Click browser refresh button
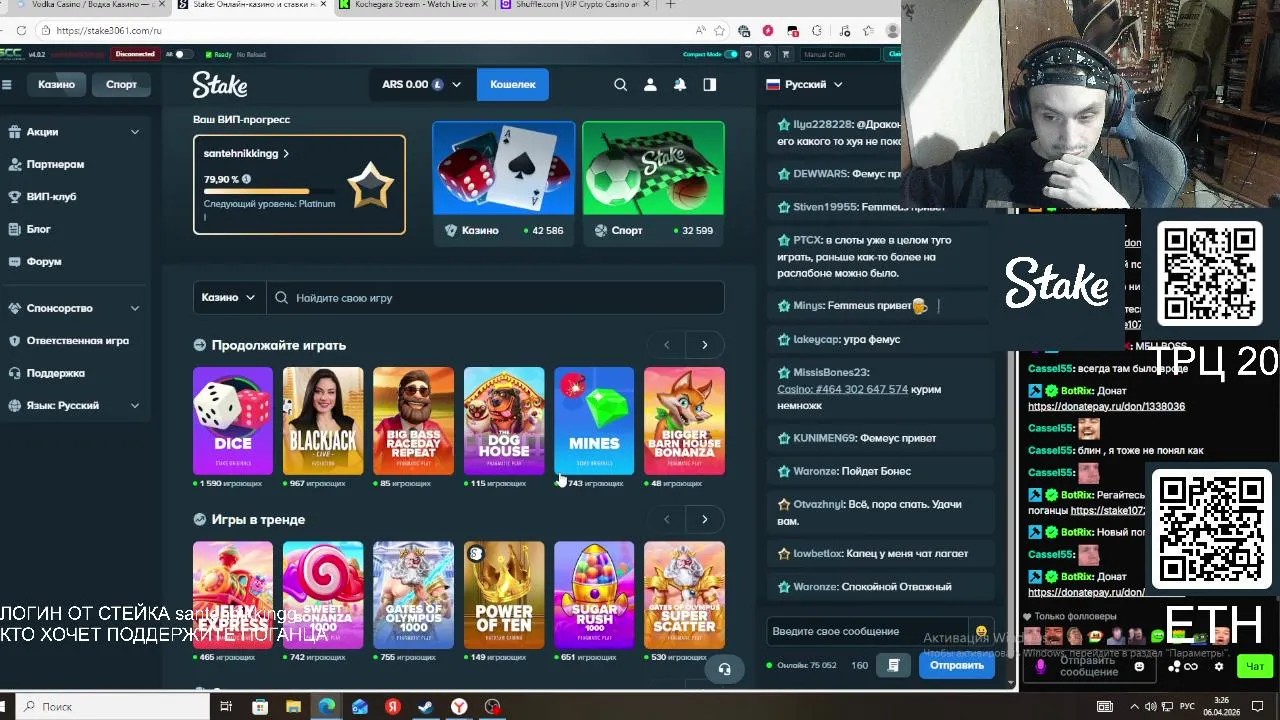This screenshot has height=720, width=1280. [x=20, y=30]
